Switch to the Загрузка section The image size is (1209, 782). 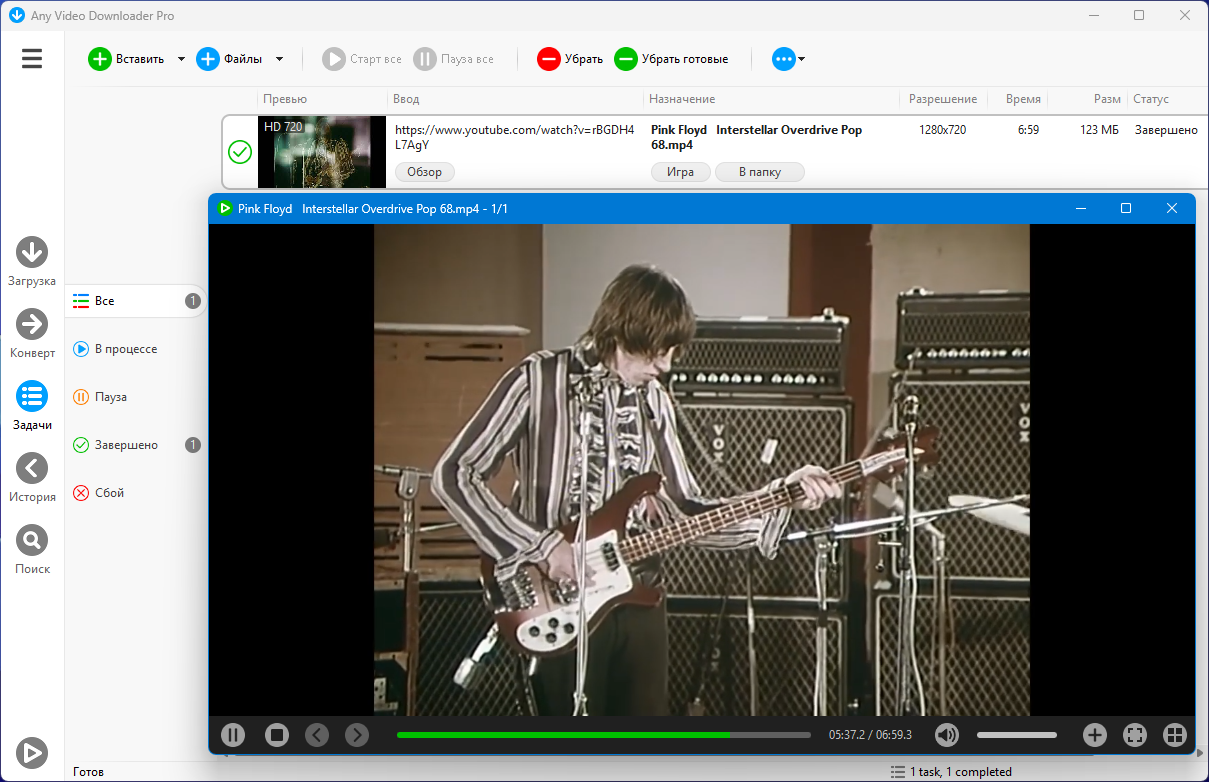point(32,262)
